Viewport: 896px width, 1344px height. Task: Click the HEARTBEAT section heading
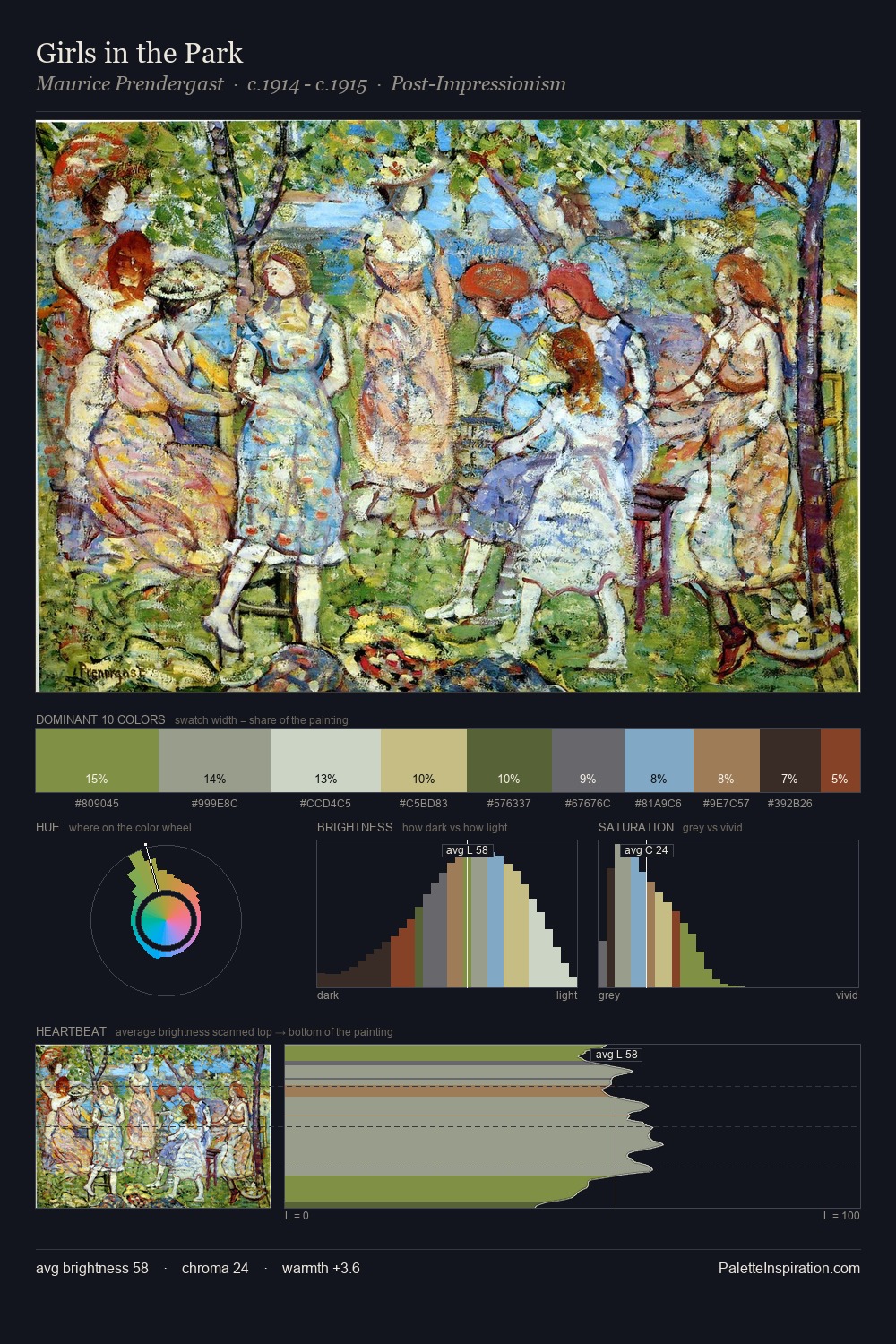(71, 1031)
